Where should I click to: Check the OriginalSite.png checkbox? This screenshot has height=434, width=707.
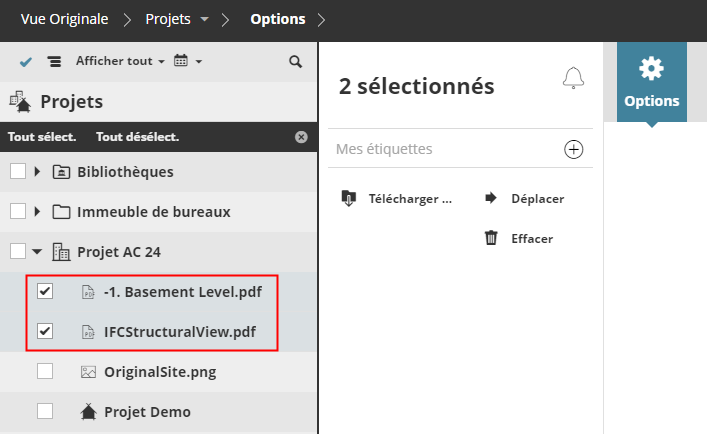pyautogui.click(x=45, y=371)
